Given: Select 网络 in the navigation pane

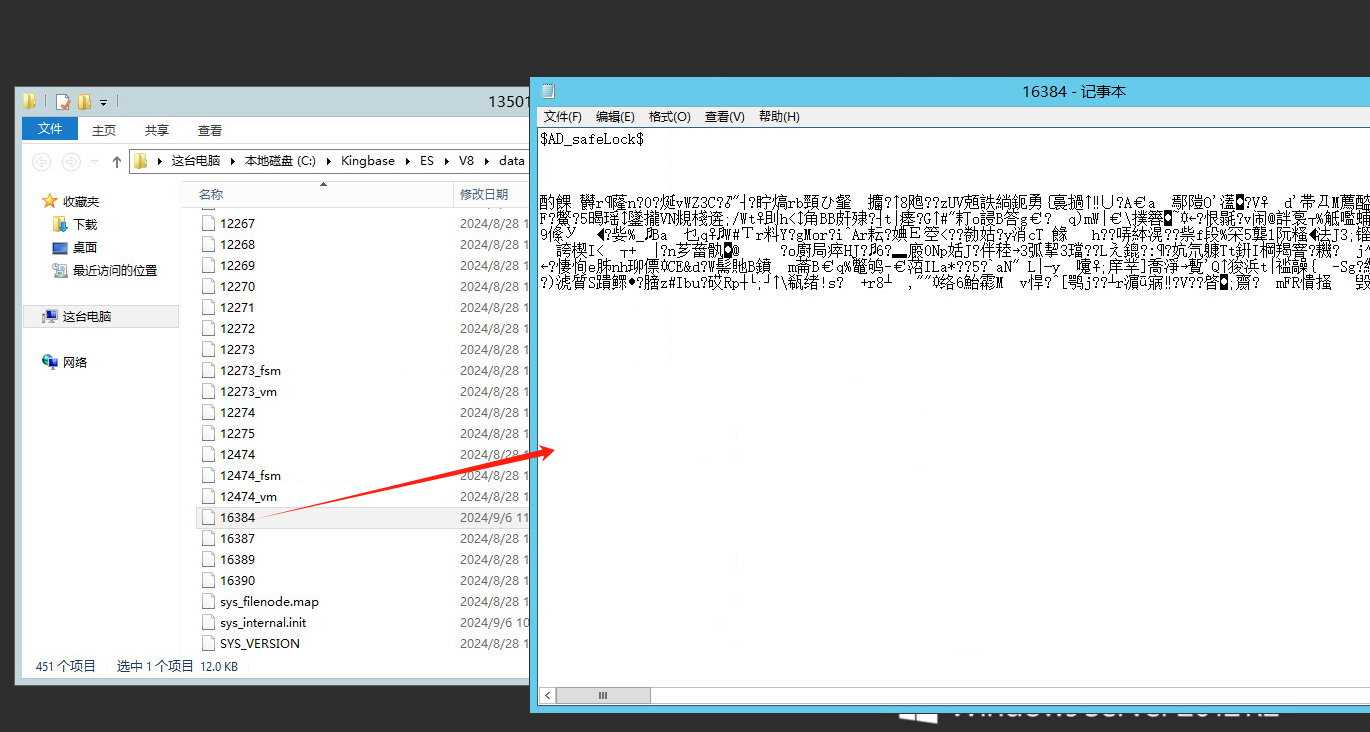Looking at the screenshot, I should point(75,362).
